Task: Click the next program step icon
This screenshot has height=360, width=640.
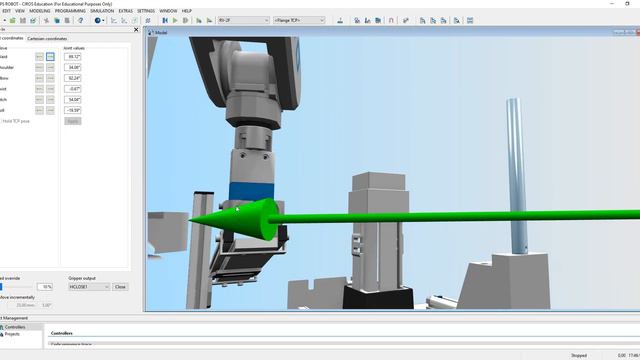Action: tap(199, 20)
